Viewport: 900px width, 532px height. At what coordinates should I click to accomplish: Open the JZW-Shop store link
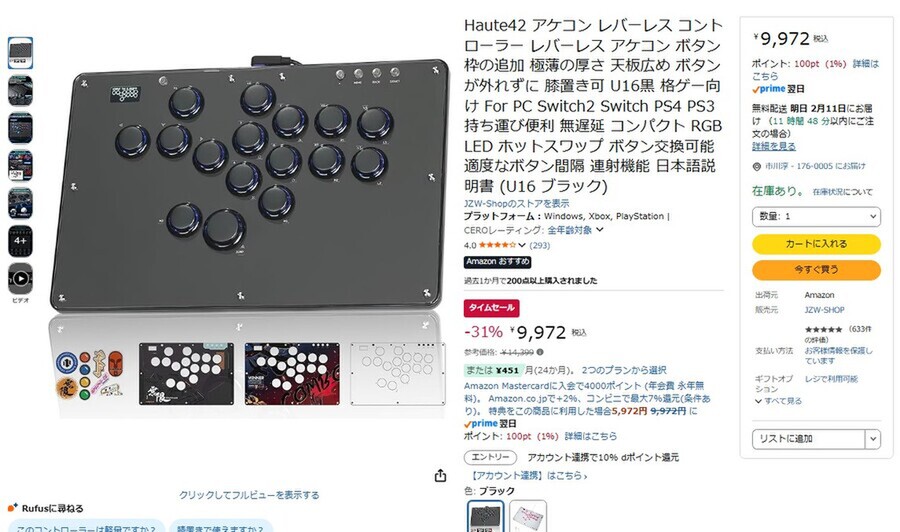517,203
